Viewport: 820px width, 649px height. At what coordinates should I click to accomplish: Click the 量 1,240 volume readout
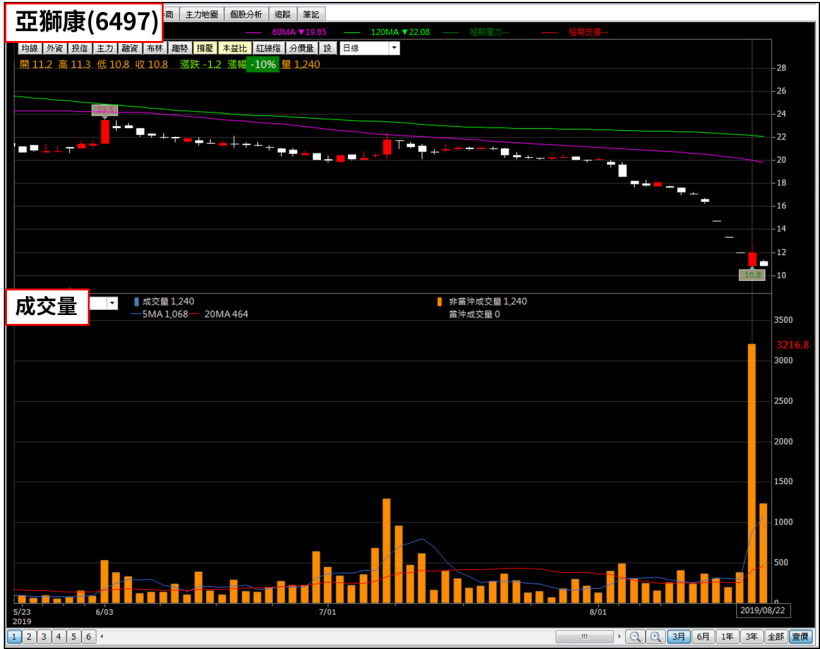pos(301,64)
